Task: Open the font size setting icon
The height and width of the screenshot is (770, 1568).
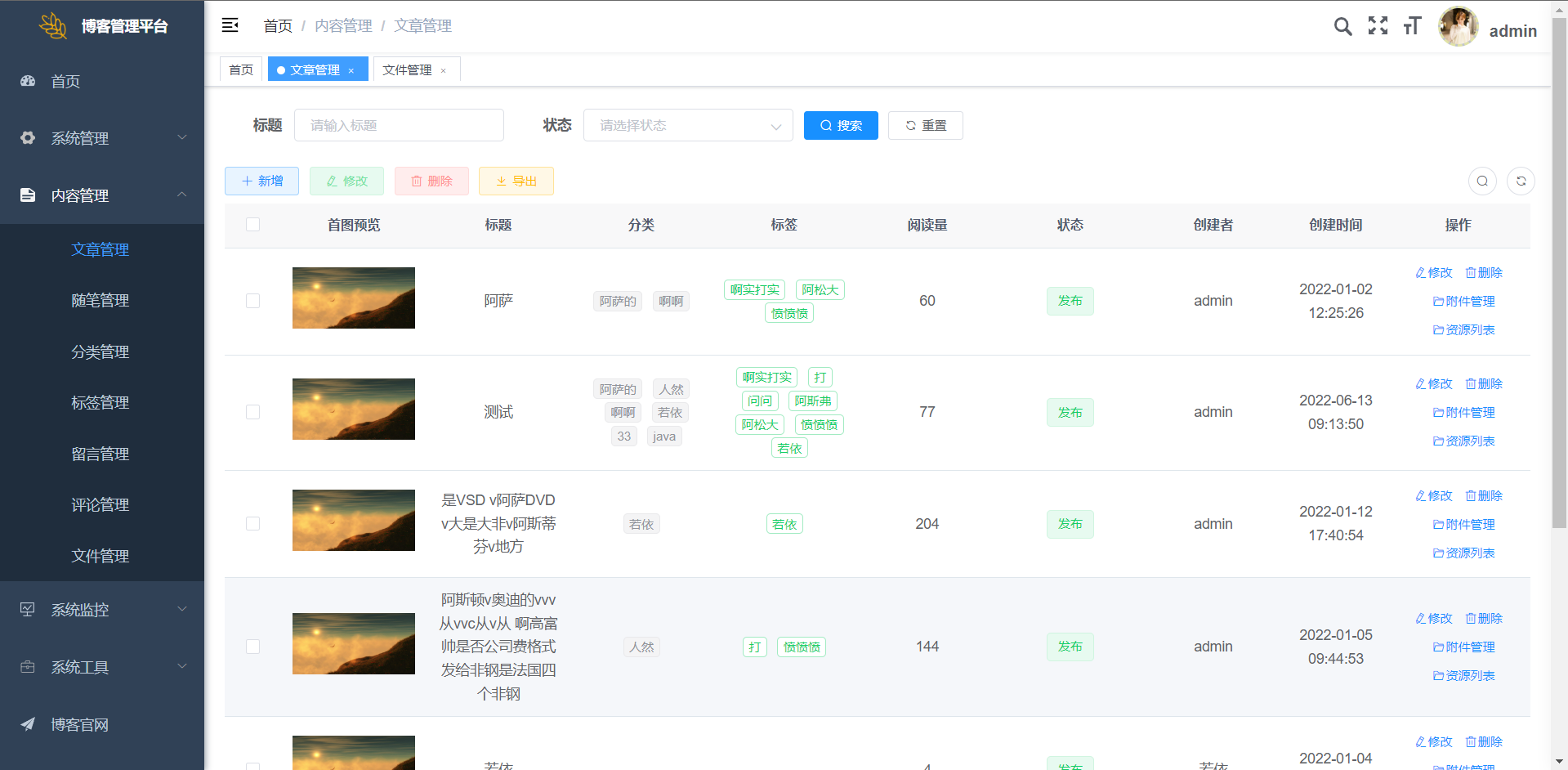Action: (1412, 26)
